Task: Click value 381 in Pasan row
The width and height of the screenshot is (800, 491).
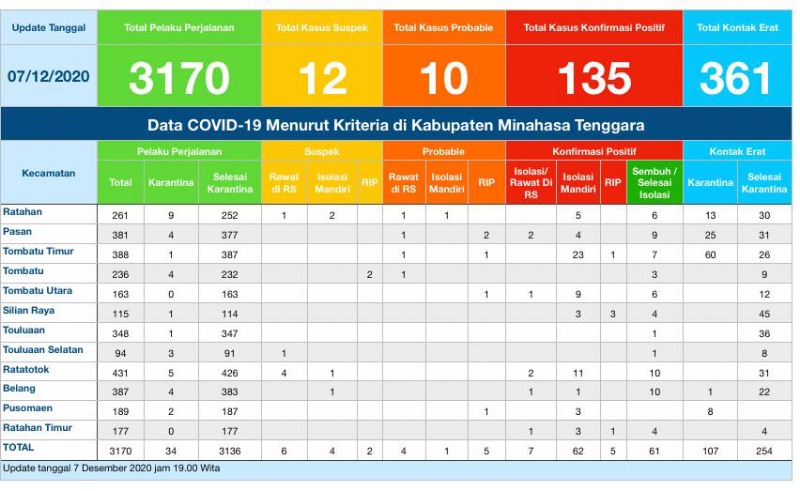Action: [120, 235]
